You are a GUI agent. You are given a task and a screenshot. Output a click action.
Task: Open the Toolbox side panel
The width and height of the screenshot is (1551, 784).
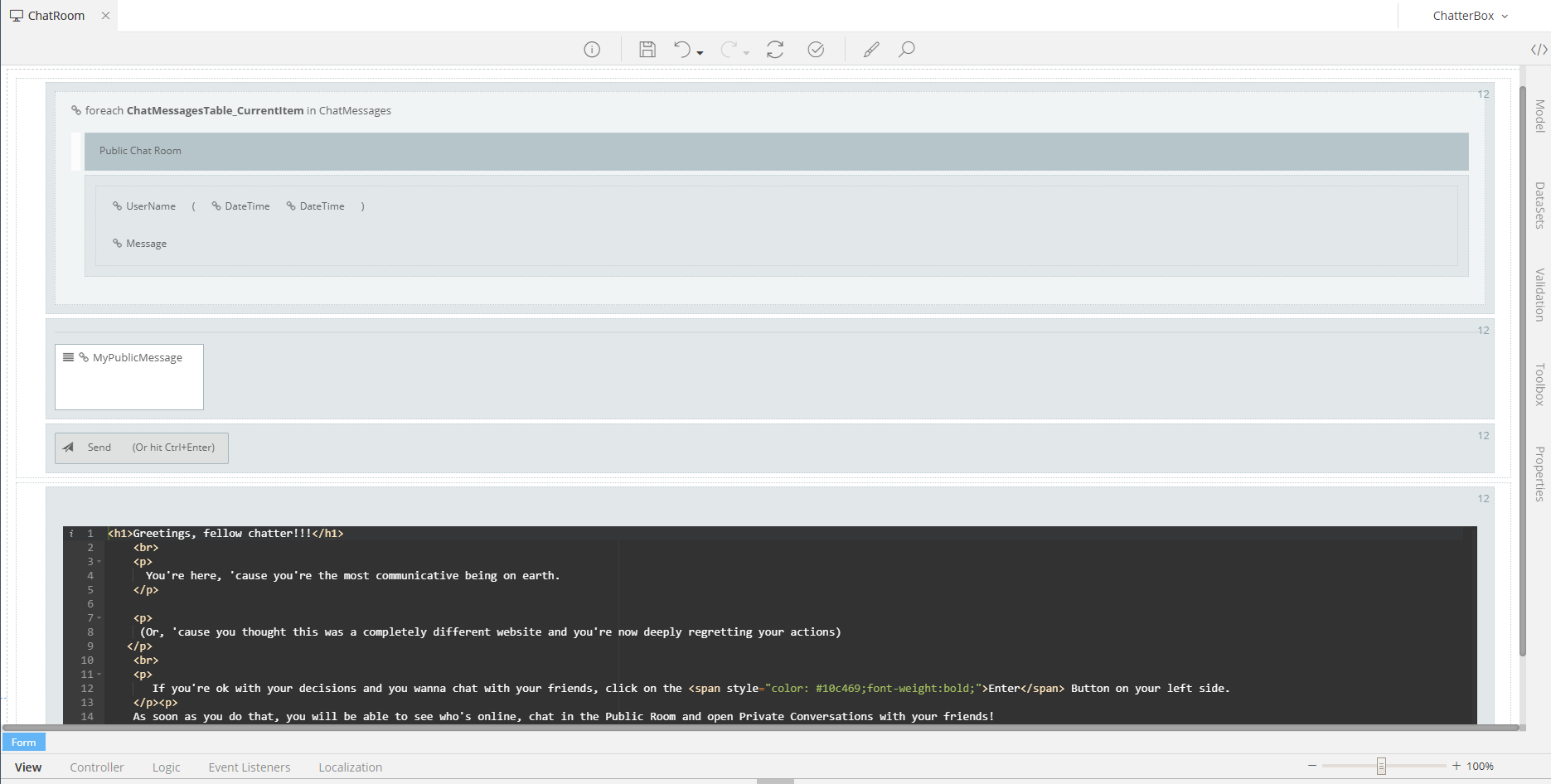point(1539,384)
